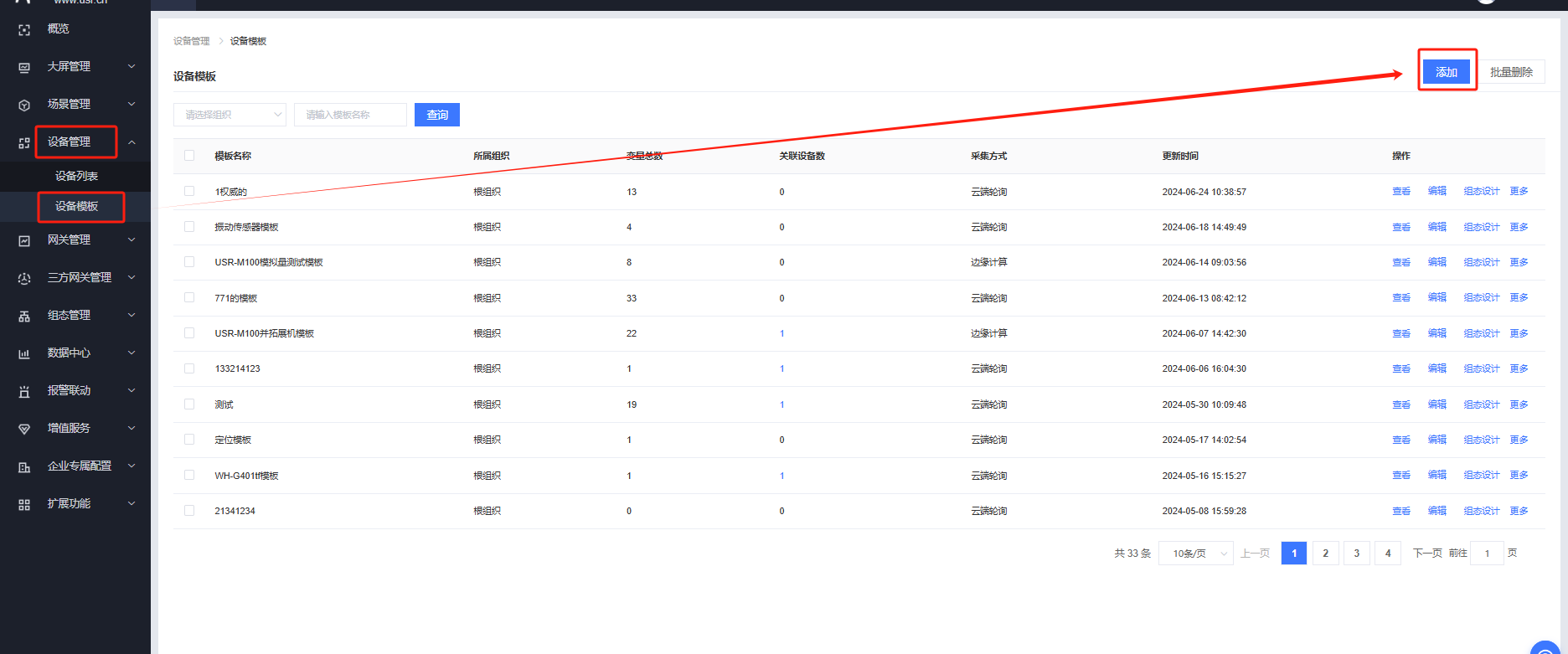Click the 企业专属配置 building icon
This screenshot has width=1568, height=654.
pos(24,466)
